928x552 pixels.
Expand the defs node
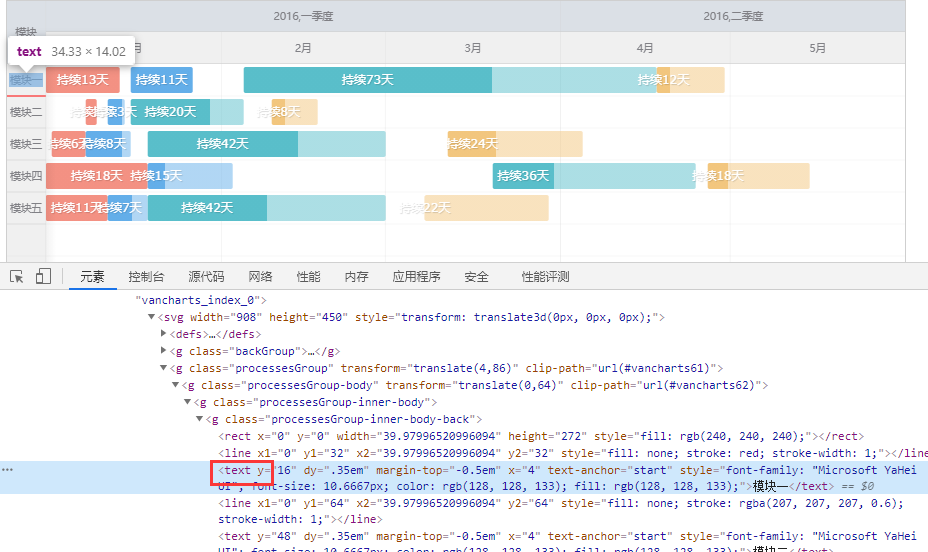[163, 334]
